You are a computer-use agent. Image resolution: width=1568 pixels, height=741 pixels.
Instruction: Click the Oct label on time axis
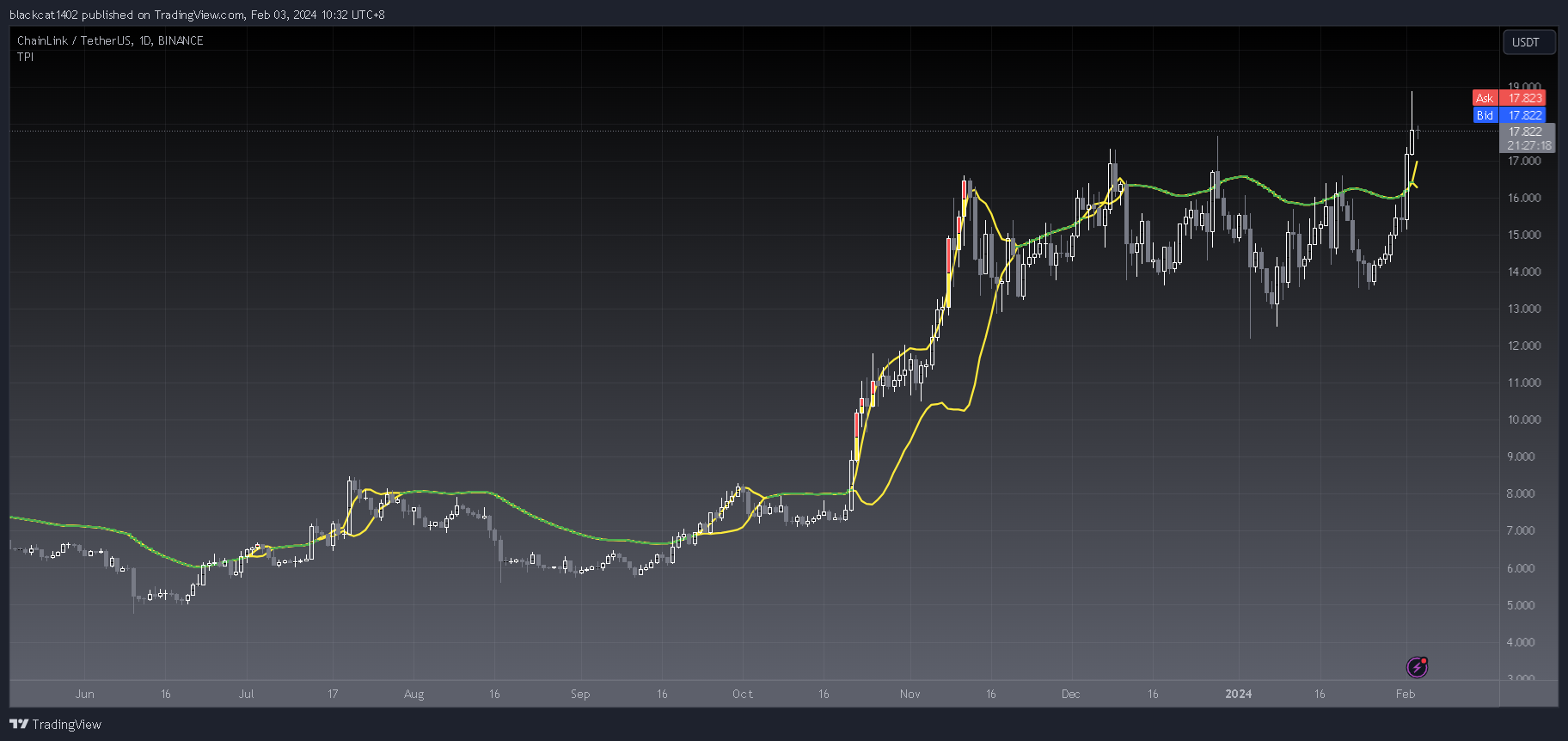pyautogui.click(x=743, y=694)
